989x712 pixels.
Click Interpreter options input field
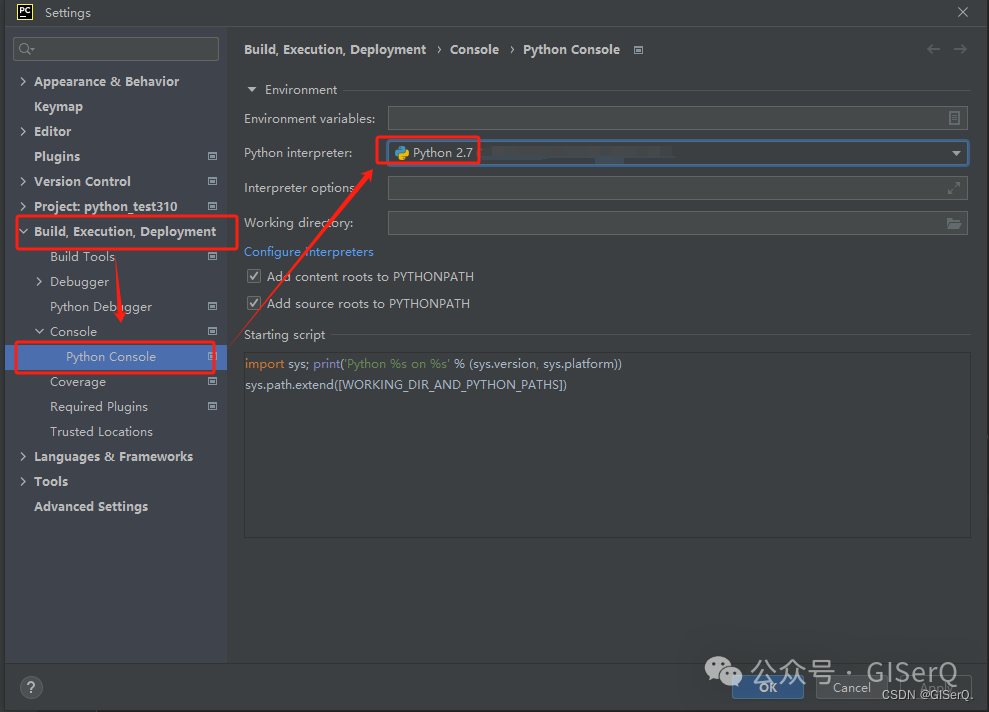[x=677, y=188]
